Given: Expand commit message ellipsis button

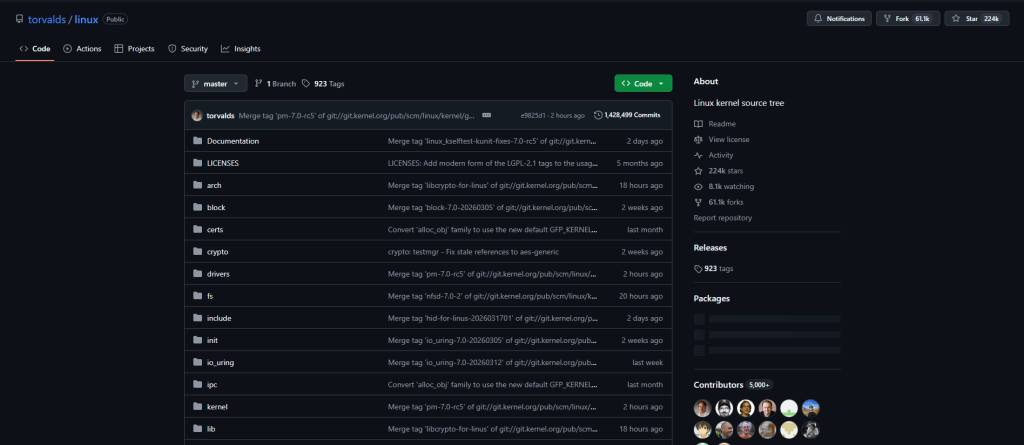Looking at the screenshot, I should coord(486,115).
